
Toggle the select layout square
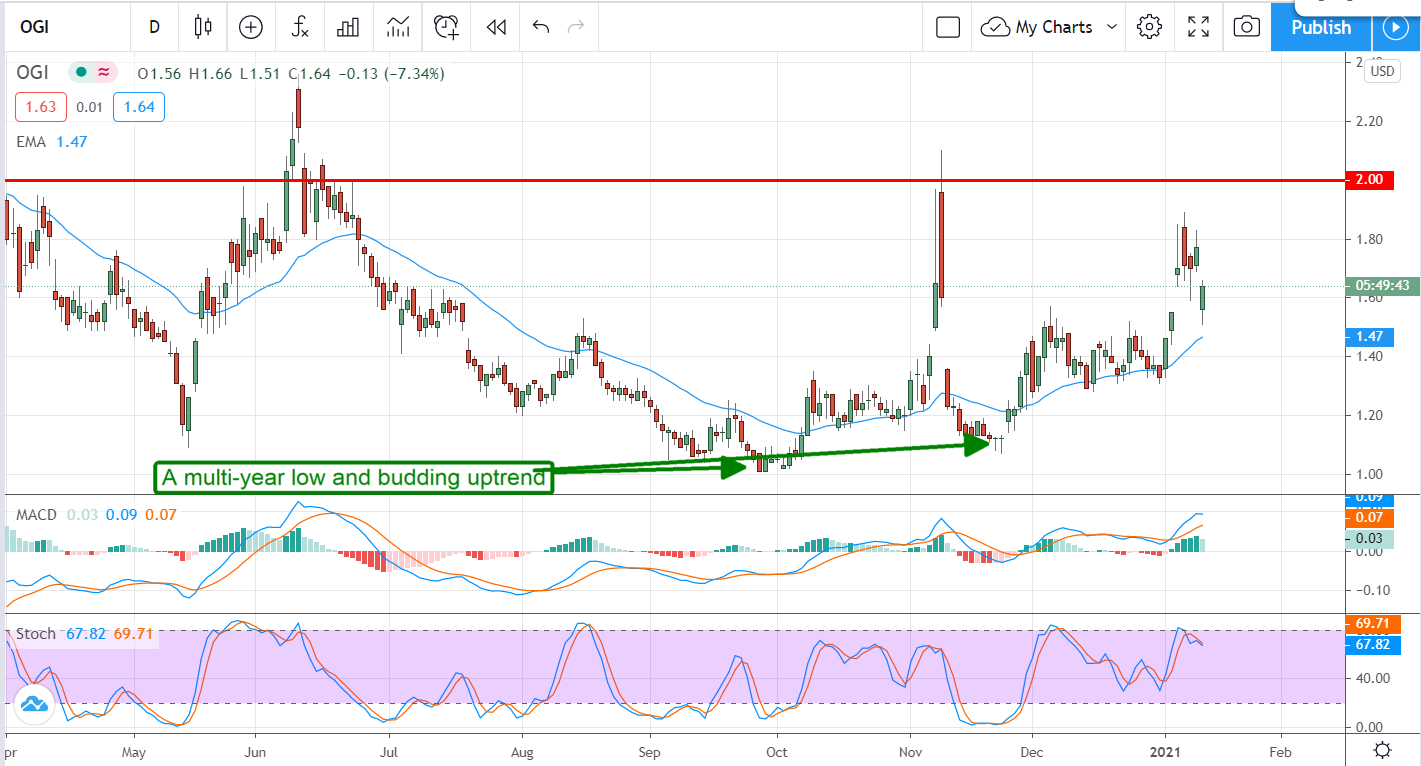tap(948, 27)
